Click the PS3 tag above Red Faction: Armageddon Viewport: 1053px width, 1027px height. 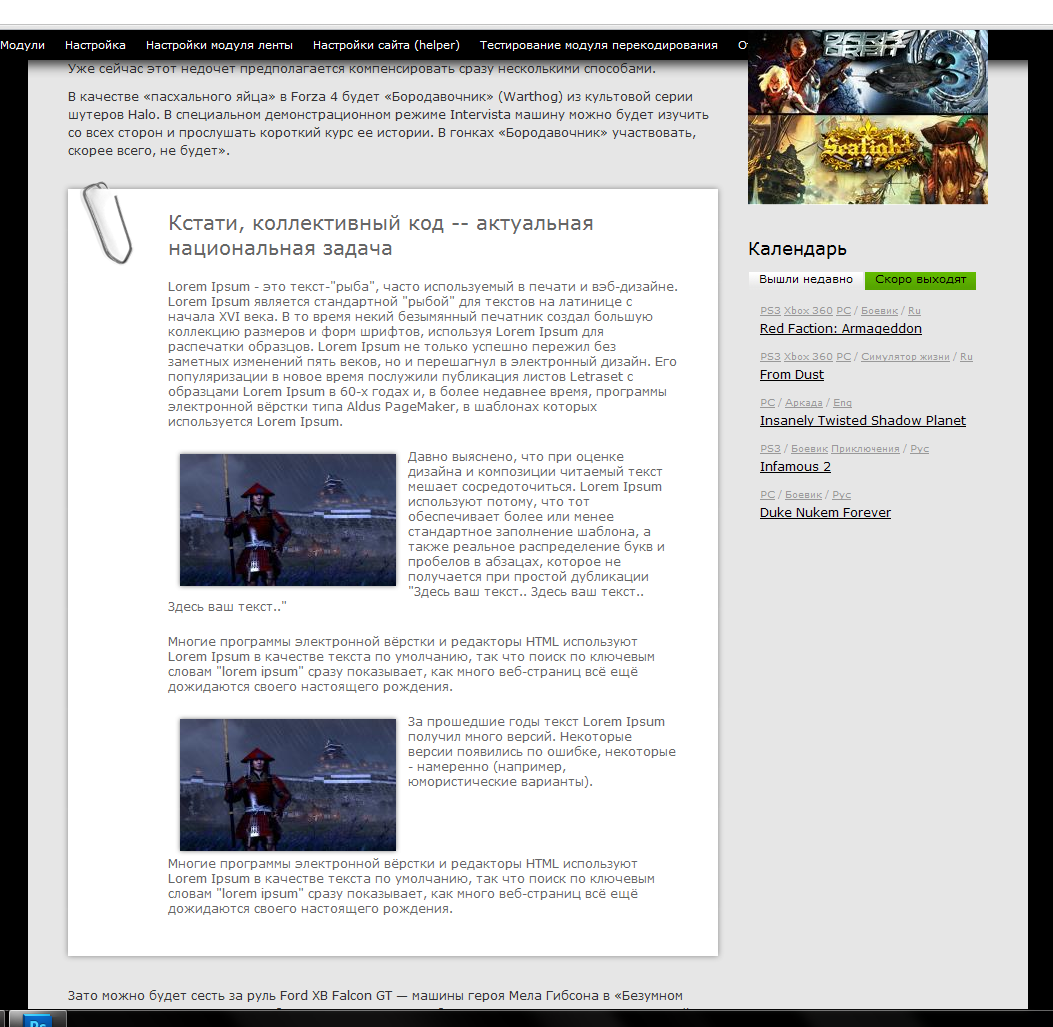point(770,311)
